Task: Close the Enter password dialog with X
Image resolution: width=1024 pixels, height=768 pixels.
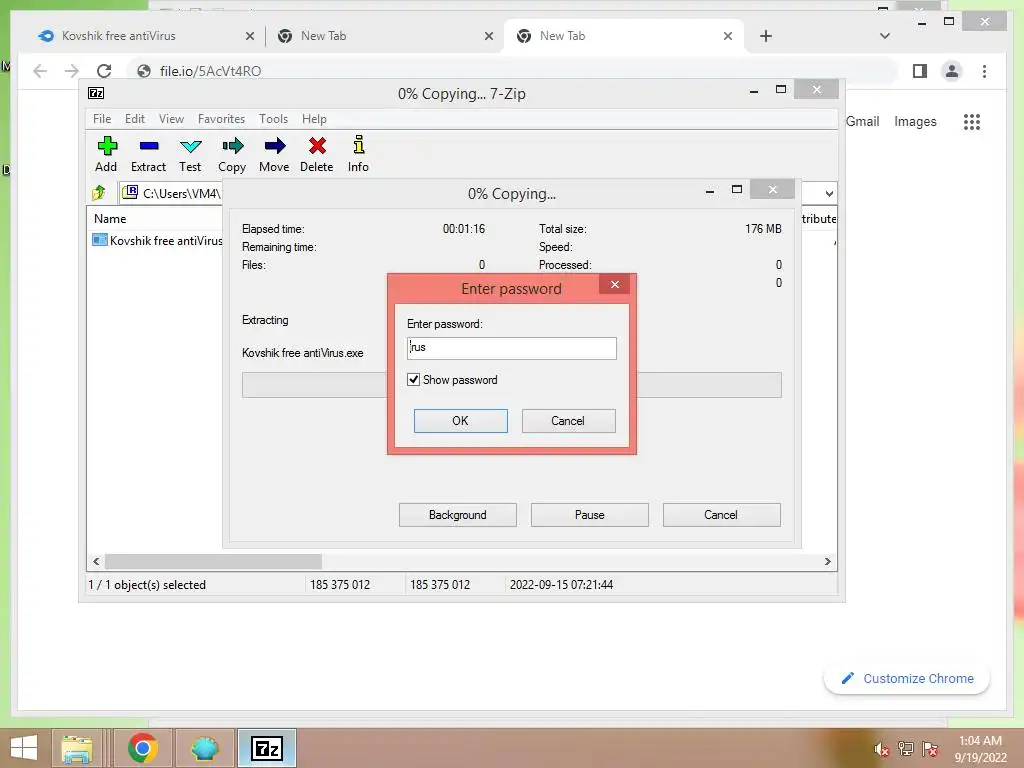Action: 615,284
